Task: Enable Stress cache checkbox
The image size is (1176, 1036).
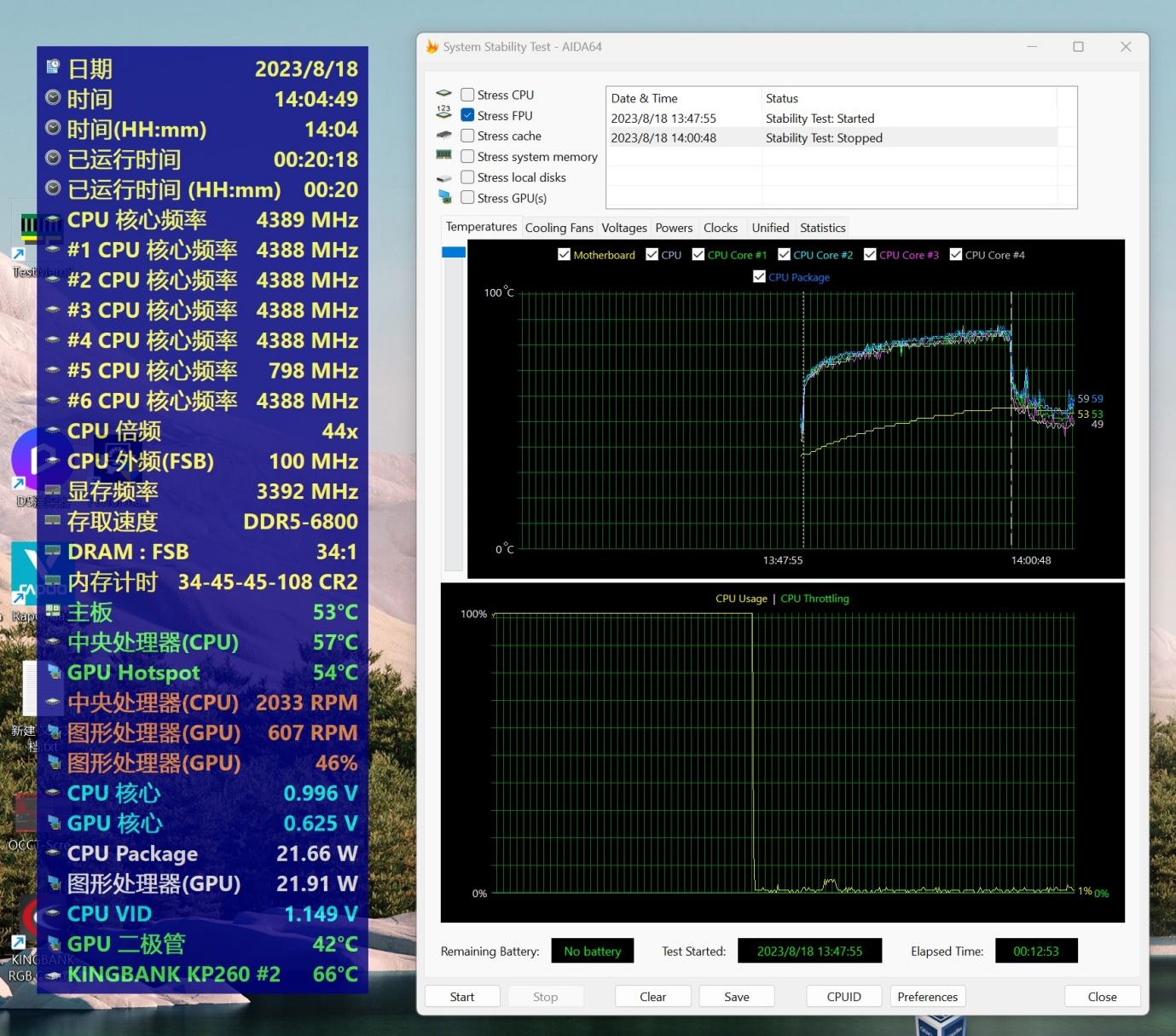Action: pyautogui.click(x=467, y=136)
